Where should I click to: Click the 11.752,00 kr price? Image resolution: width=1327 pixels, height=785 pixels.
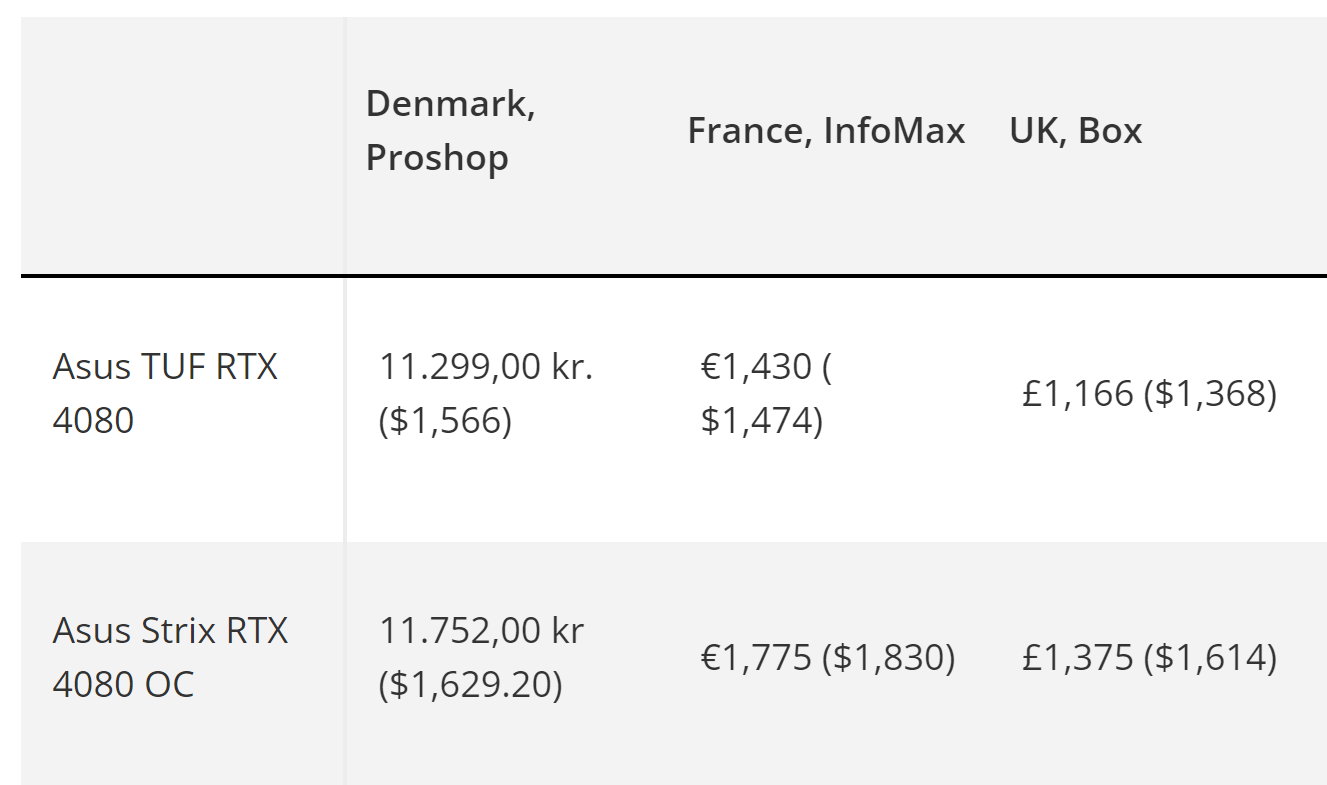(x=481, y=631)
